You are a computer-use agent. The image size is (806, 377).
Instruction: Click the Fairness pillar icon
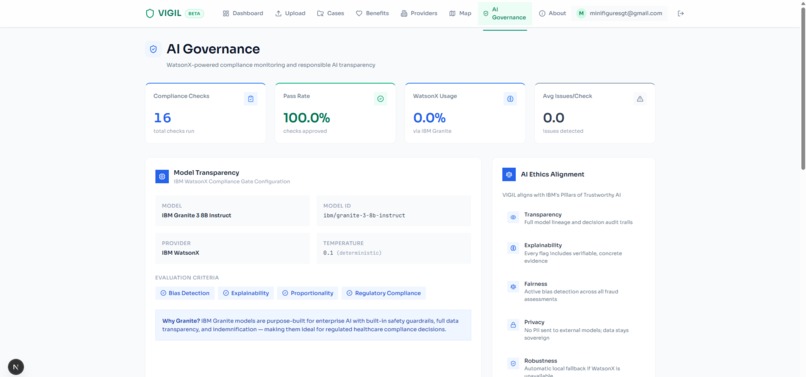513,286
